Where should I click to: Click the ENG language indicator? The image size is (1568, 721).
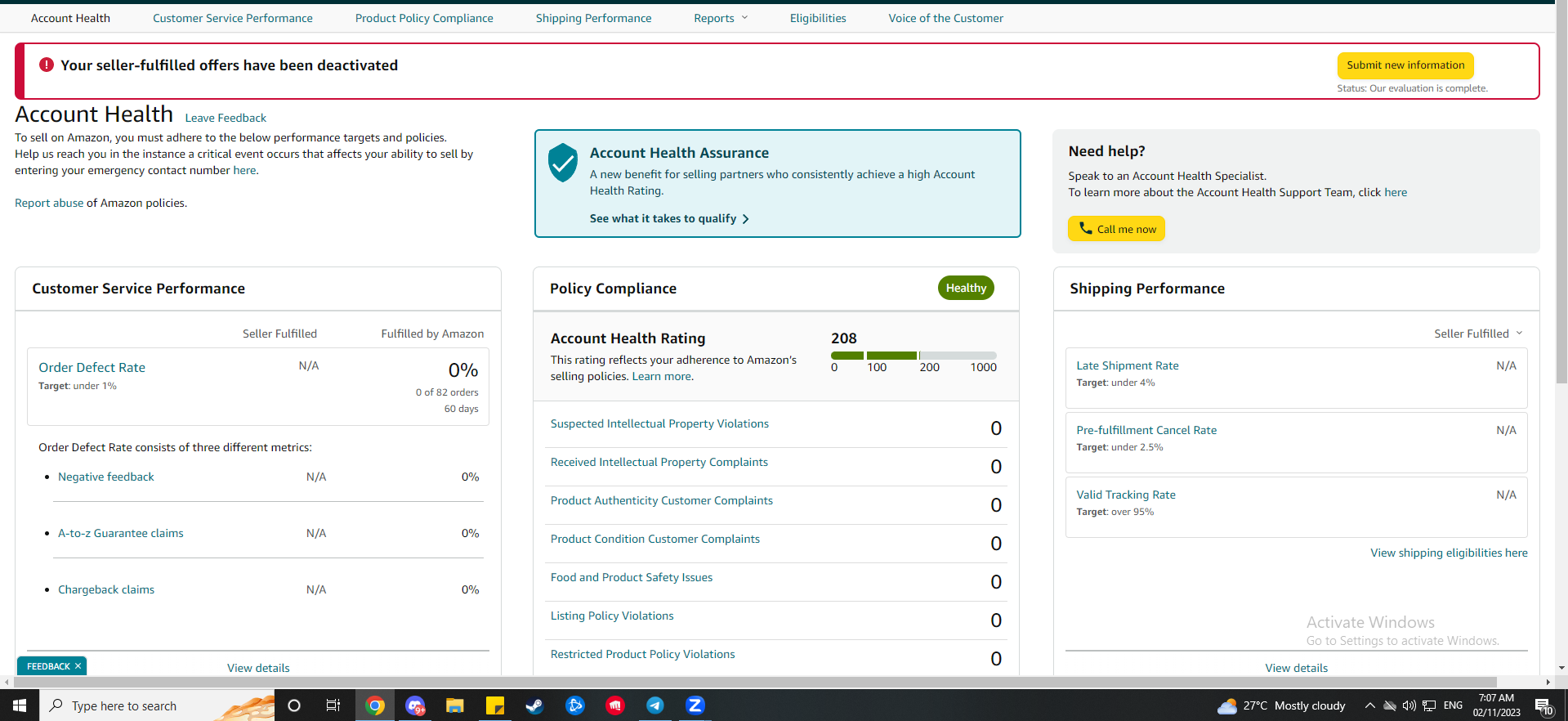[1454, 705]
